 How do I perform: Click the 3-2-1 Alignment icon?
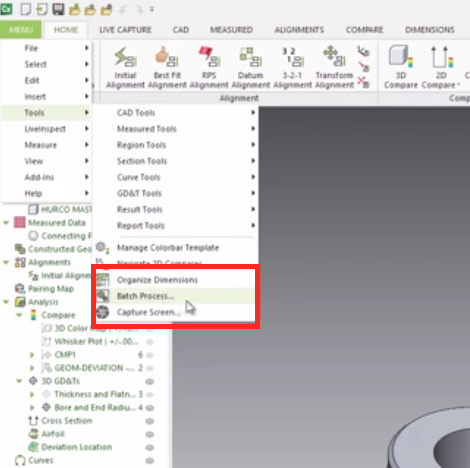pos(292,57)
